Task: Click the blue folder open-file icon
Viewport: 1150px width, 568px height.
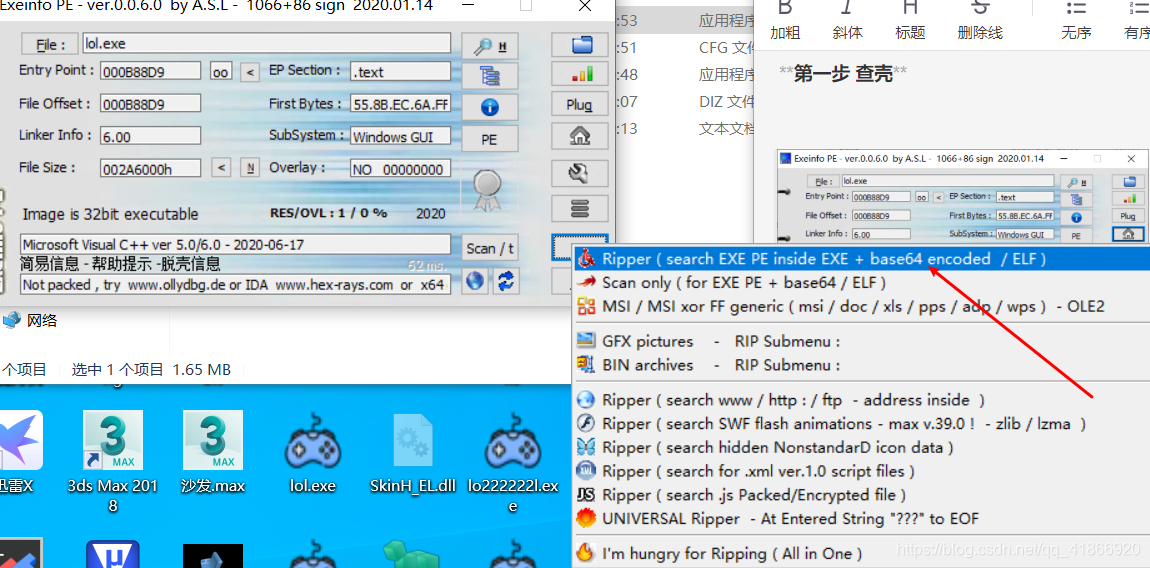Action: [581, 45]
